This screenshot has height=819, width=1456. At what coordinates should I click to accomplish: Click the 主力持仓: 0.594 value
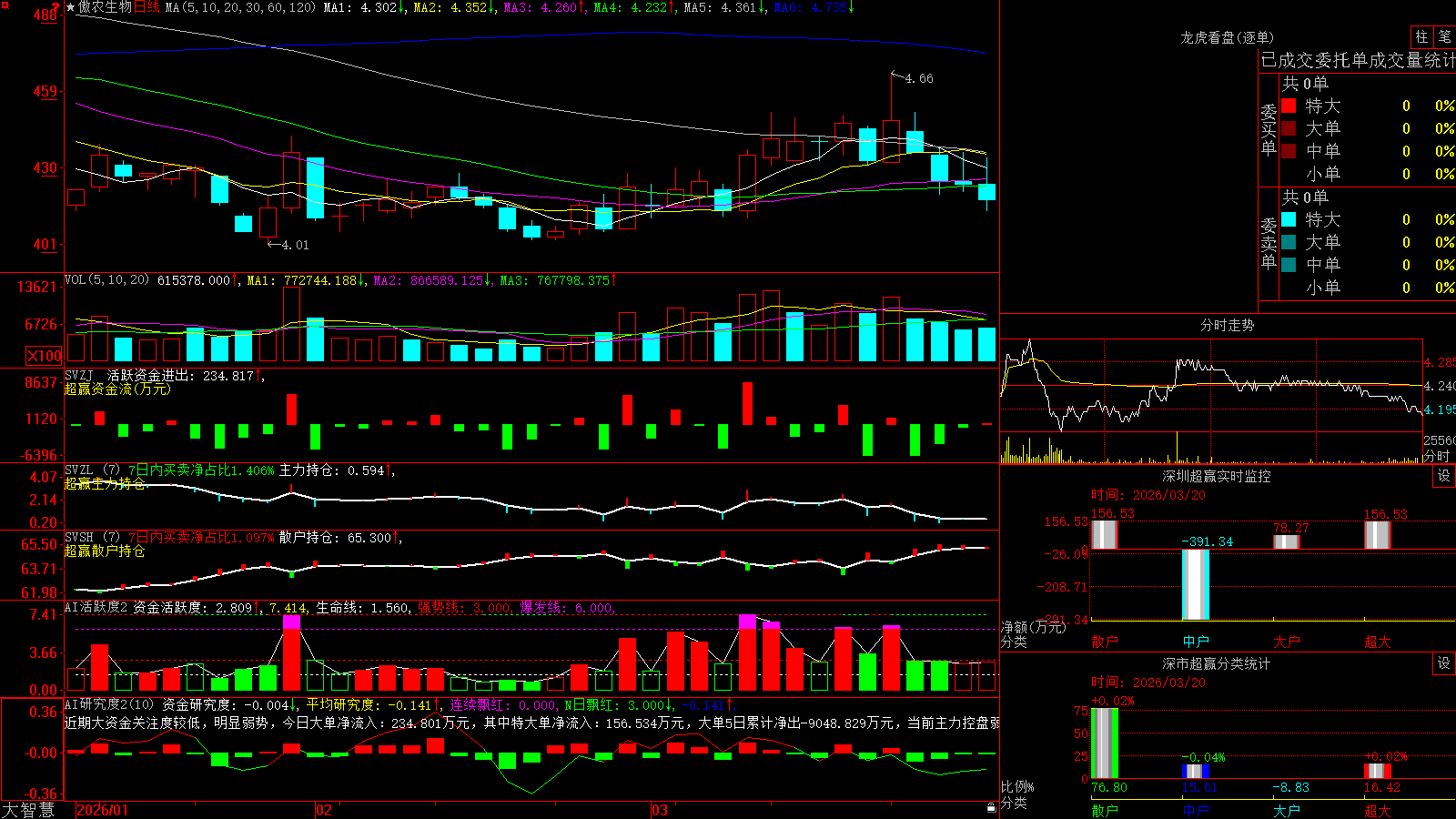[335, 470]
